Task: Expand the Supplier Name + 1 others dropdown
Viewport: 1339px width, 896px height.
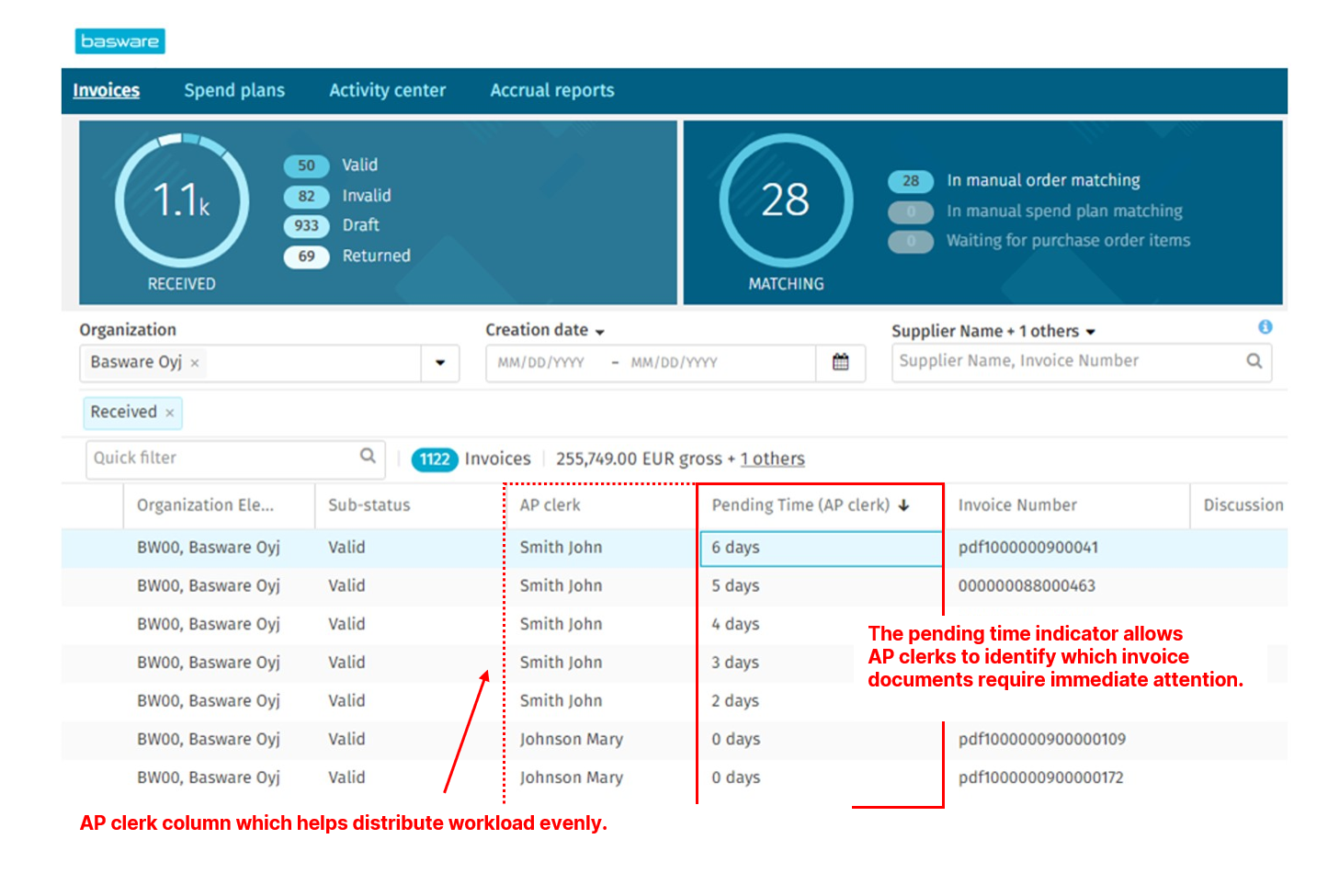Action: [x=1091, y=331]
